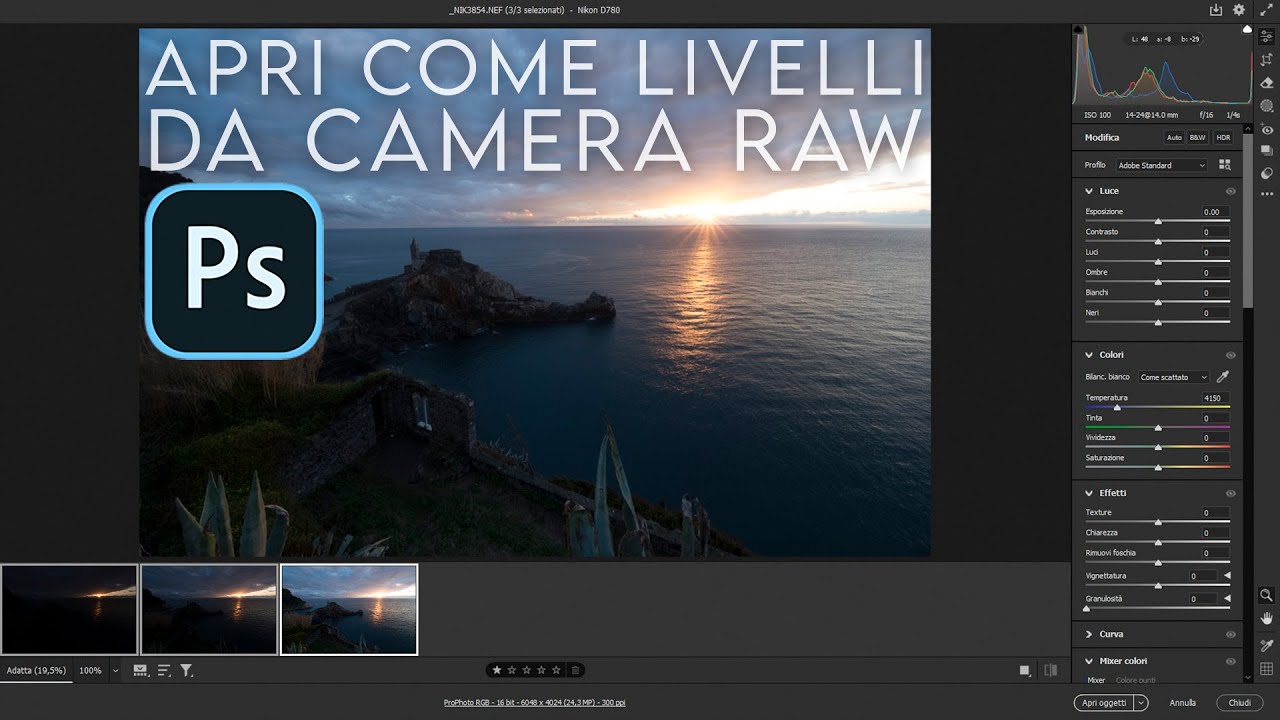Select the Crop and rotate tool
This screenshot has height=720, width=1280.
[x=1266, y=60]
